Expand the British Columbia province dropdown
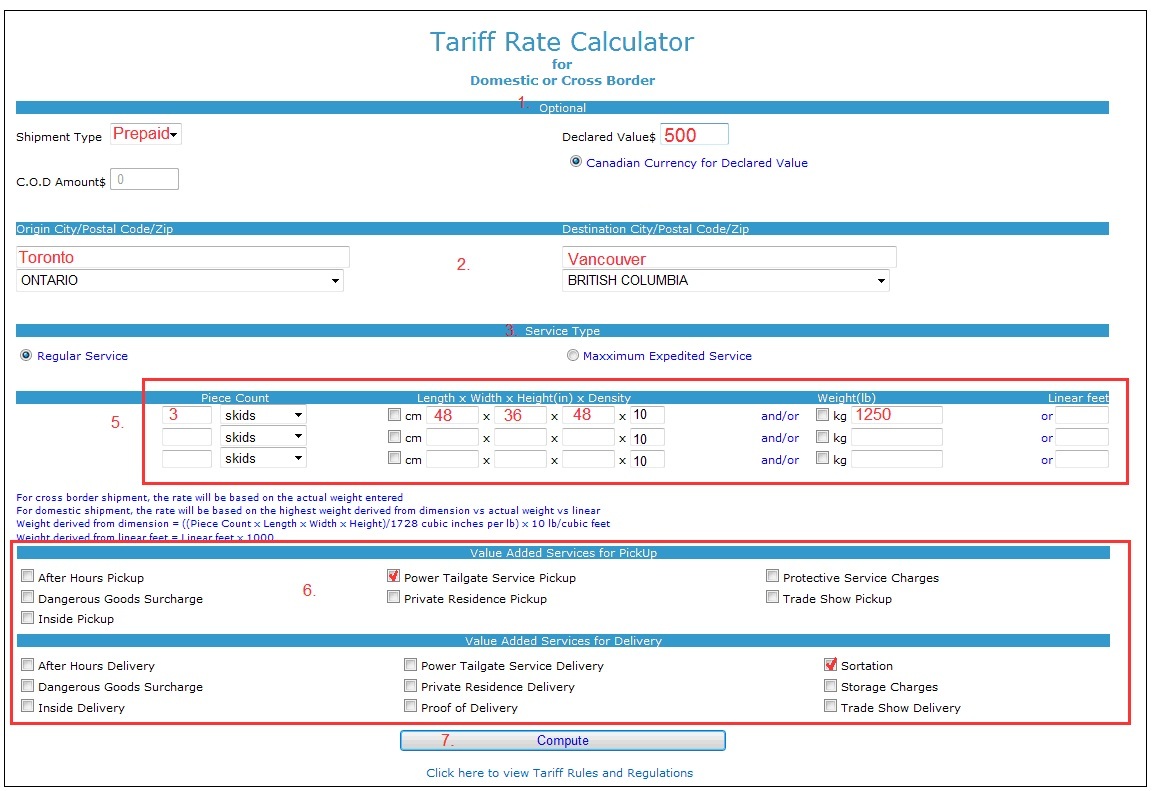 (x=725, y=281)
